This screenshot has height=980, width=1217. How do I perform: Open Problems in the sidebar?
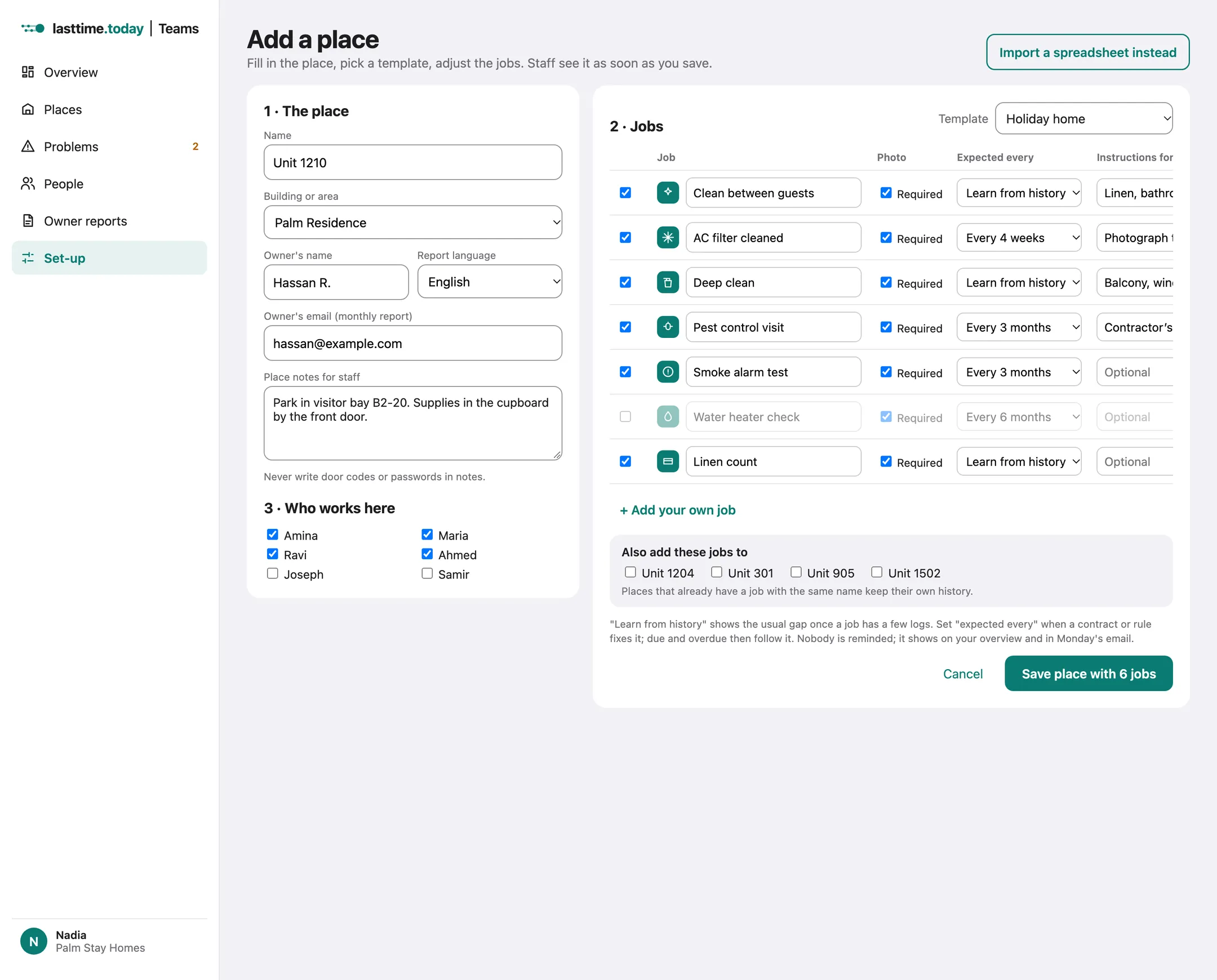point(109,147)
